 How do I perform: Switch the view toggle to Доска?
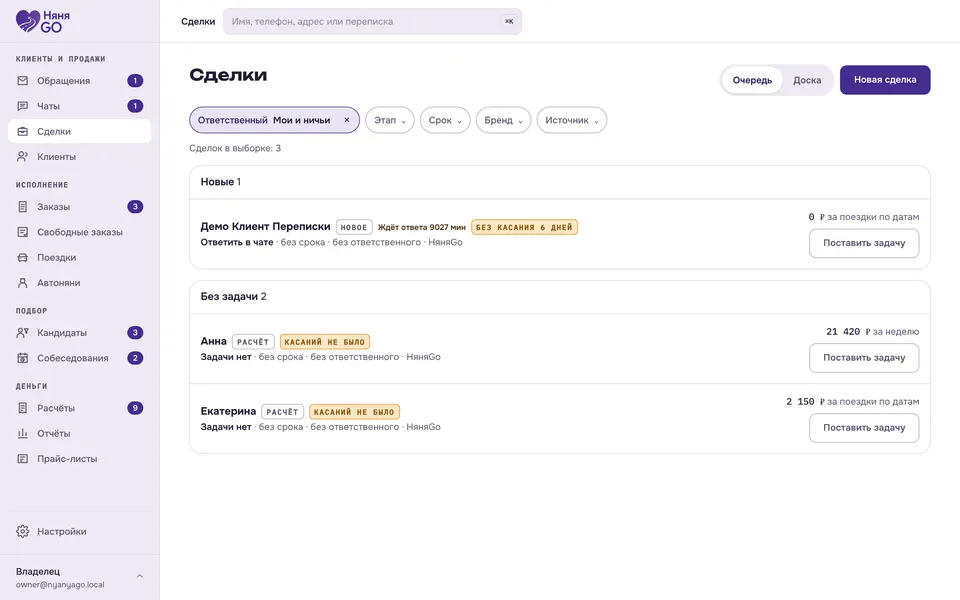point(807,80)
